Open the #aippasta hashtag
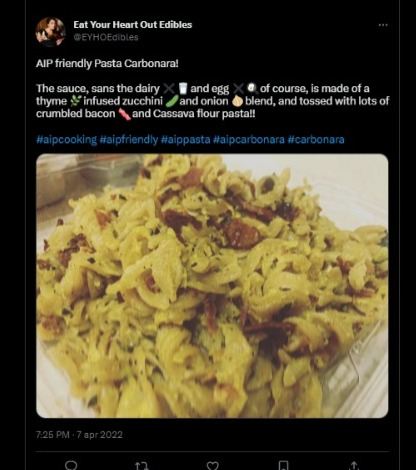Image resolution: width=416 pixels, height=470 pixels. (x=185, y=139)
